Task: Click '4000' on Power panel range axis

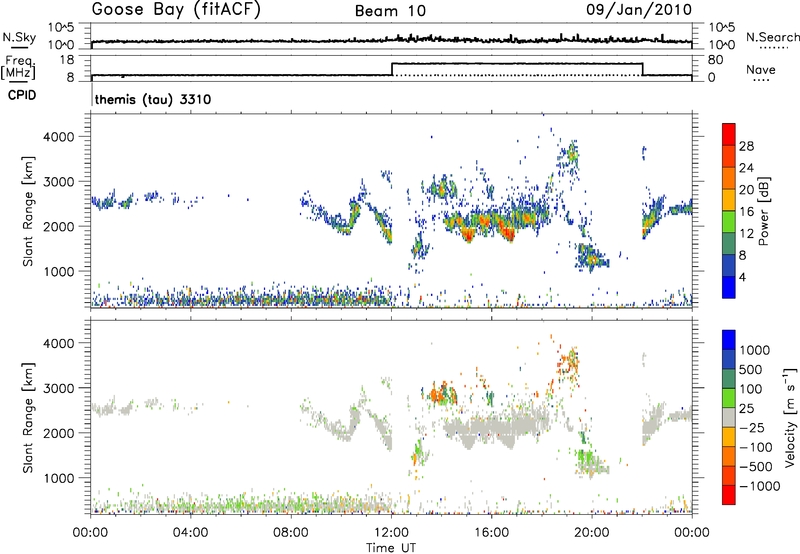Action: (x=60, y=137)
